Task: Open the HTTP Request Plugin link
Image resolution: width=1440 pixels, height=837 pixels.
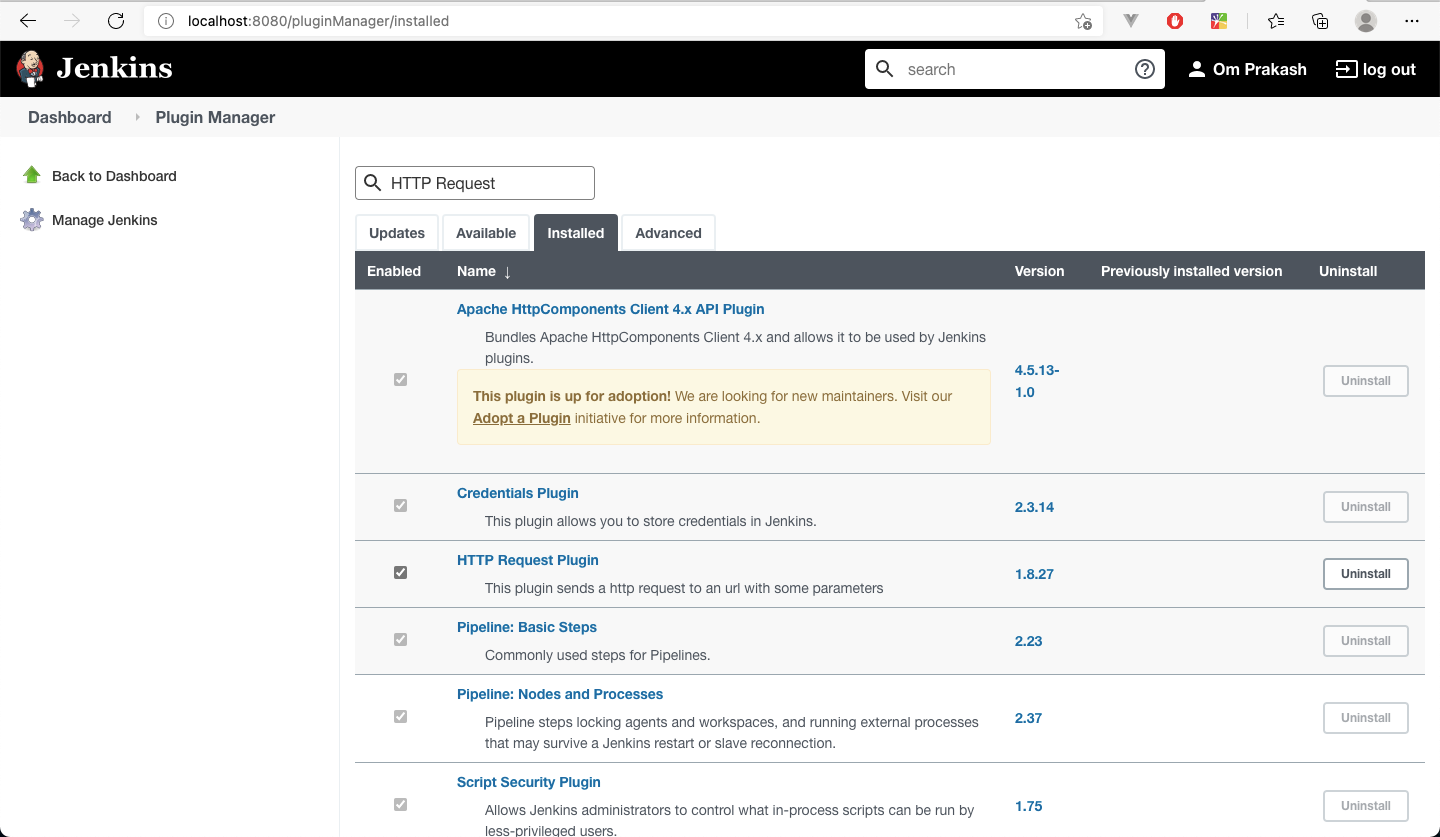Action: 528,560
